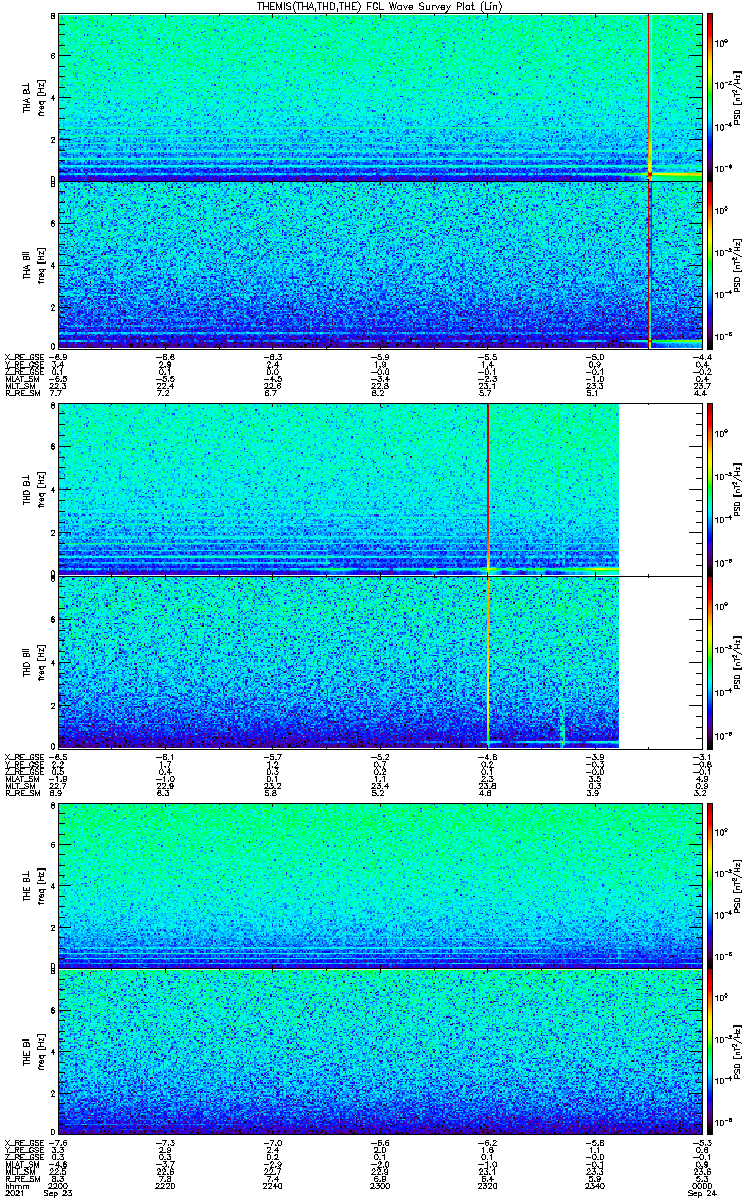Click the THA B-perpendicular spectrogram panel
Viewport: 750px width, 1200px height.
[380, 98]
